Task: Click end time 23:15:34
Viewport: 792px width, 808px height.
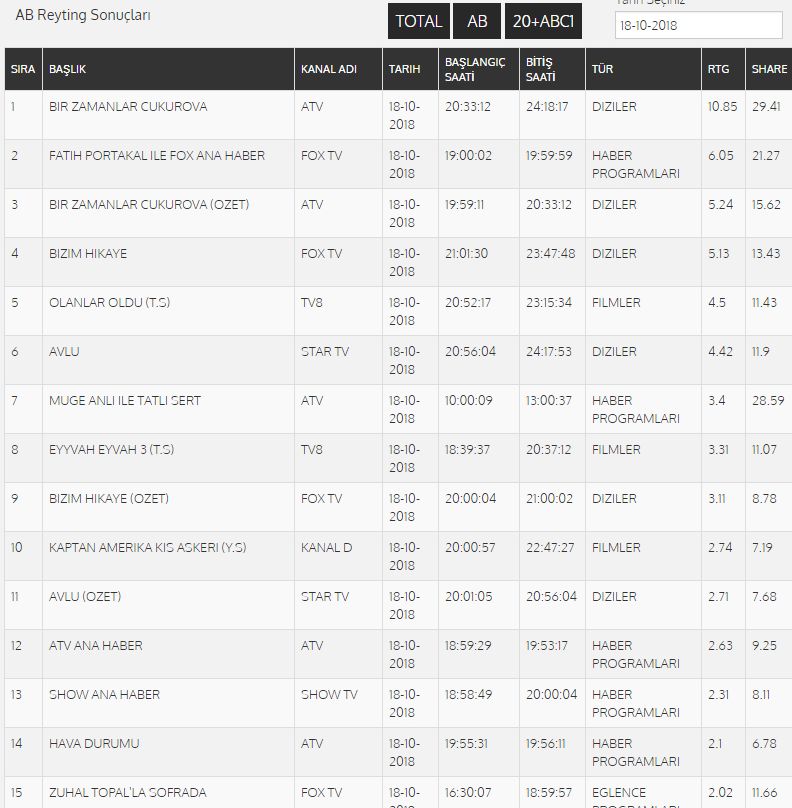Action: (x=549, y=302)
